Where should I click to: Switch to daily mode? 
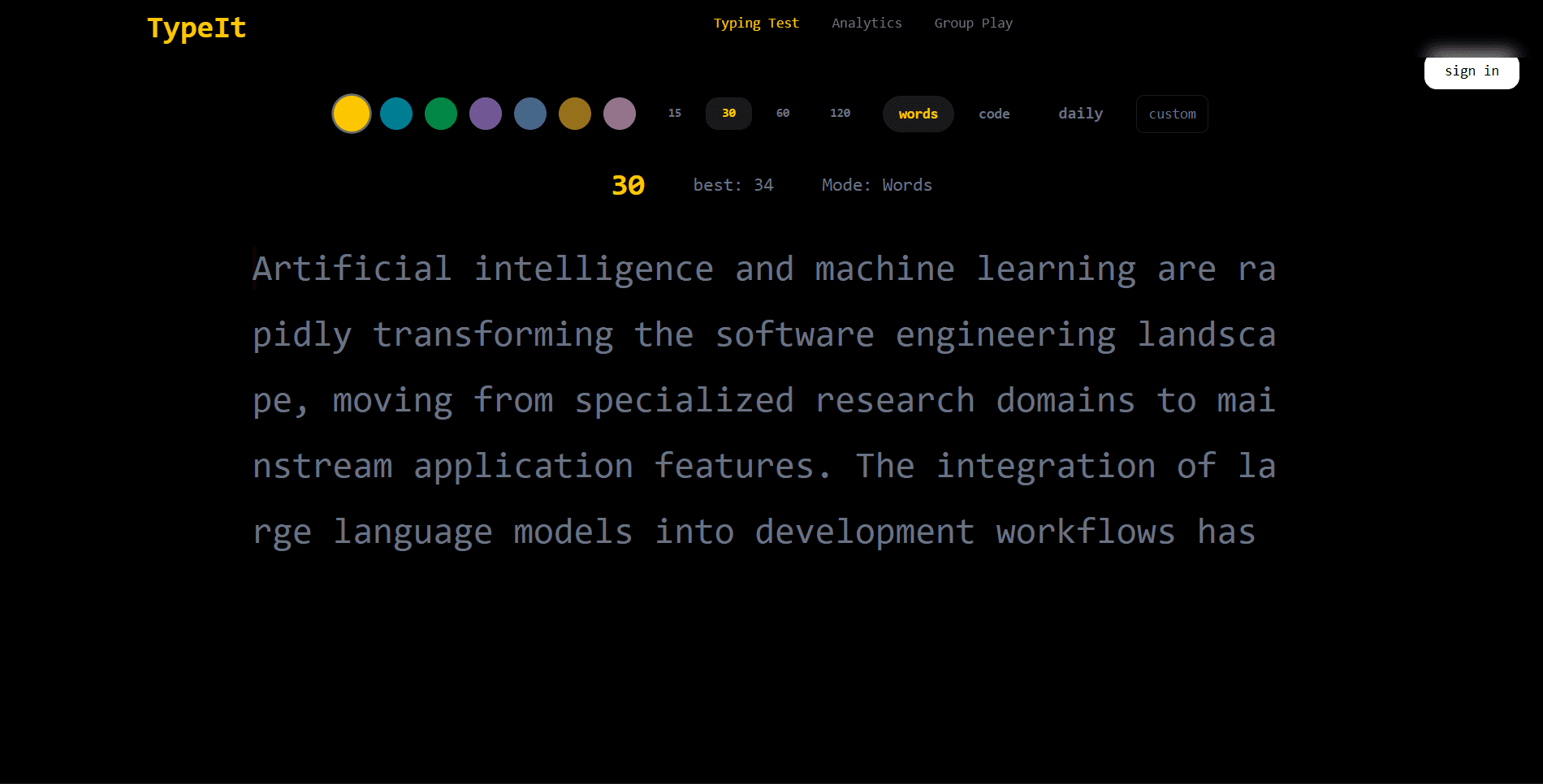click(x=1081, y=114)
